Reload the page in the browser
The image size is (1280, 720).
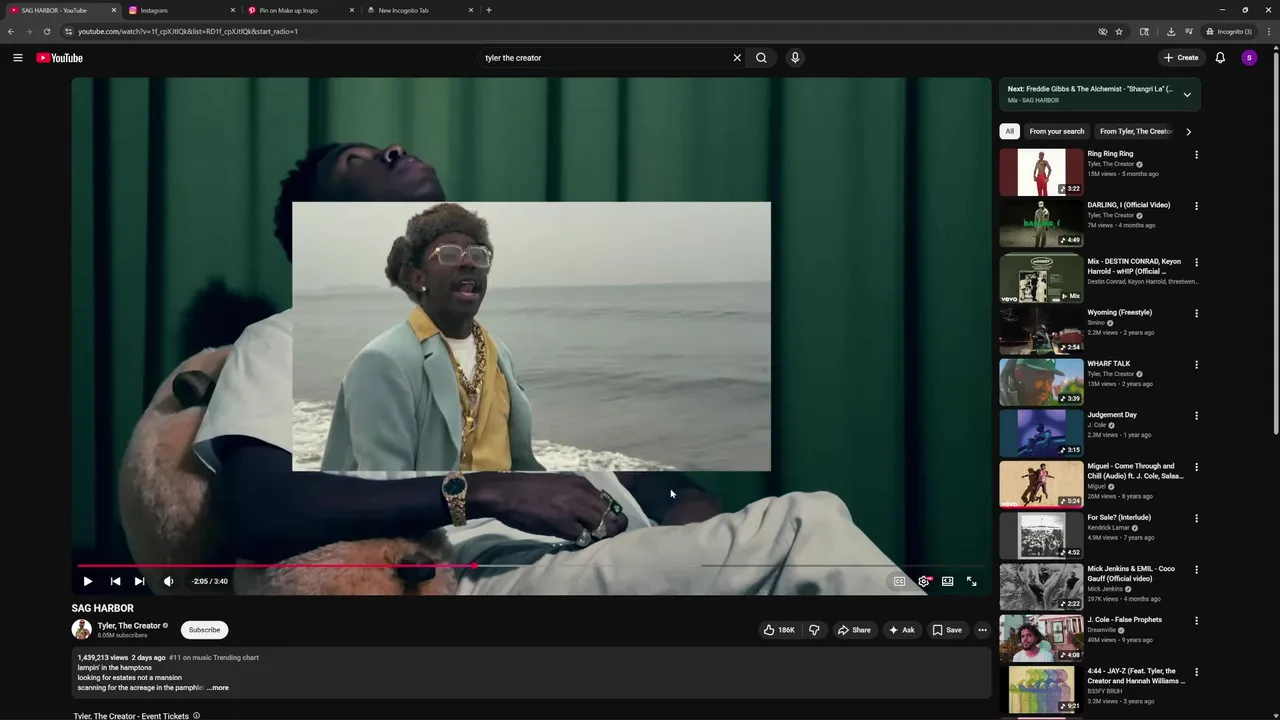tap(46, 31)
